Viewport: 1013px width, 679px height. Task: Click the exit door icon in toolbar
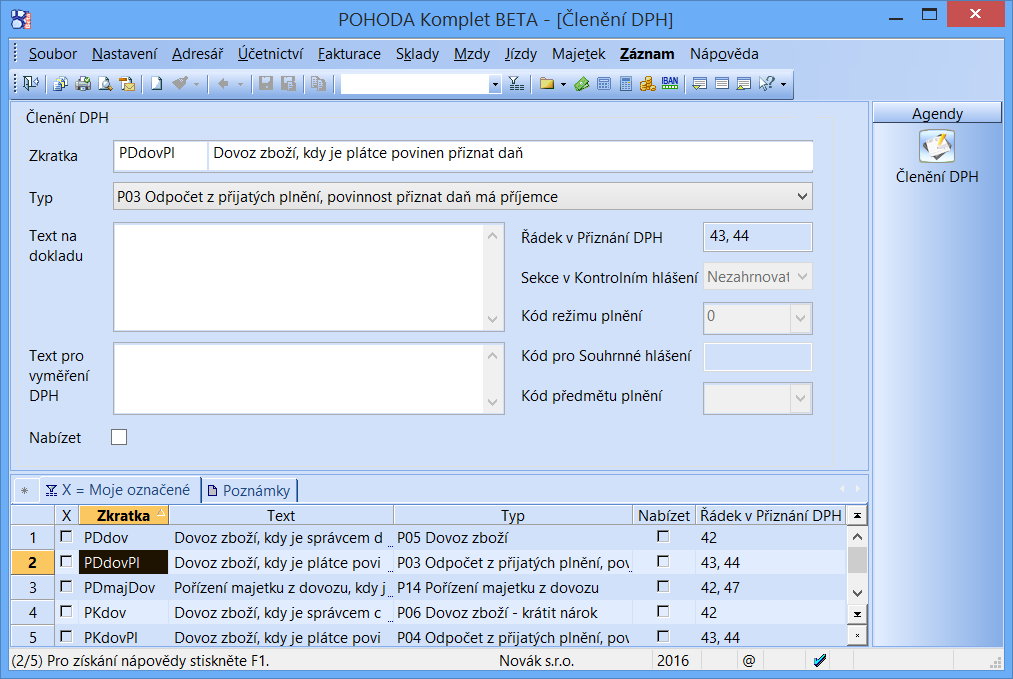click(x=31, y=83)
